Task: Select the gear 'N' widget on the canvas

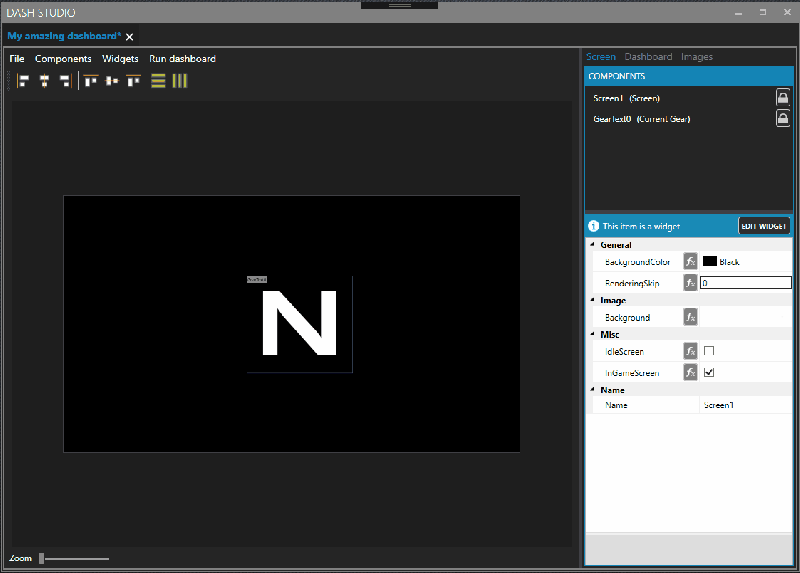Action: pos(299,323)
